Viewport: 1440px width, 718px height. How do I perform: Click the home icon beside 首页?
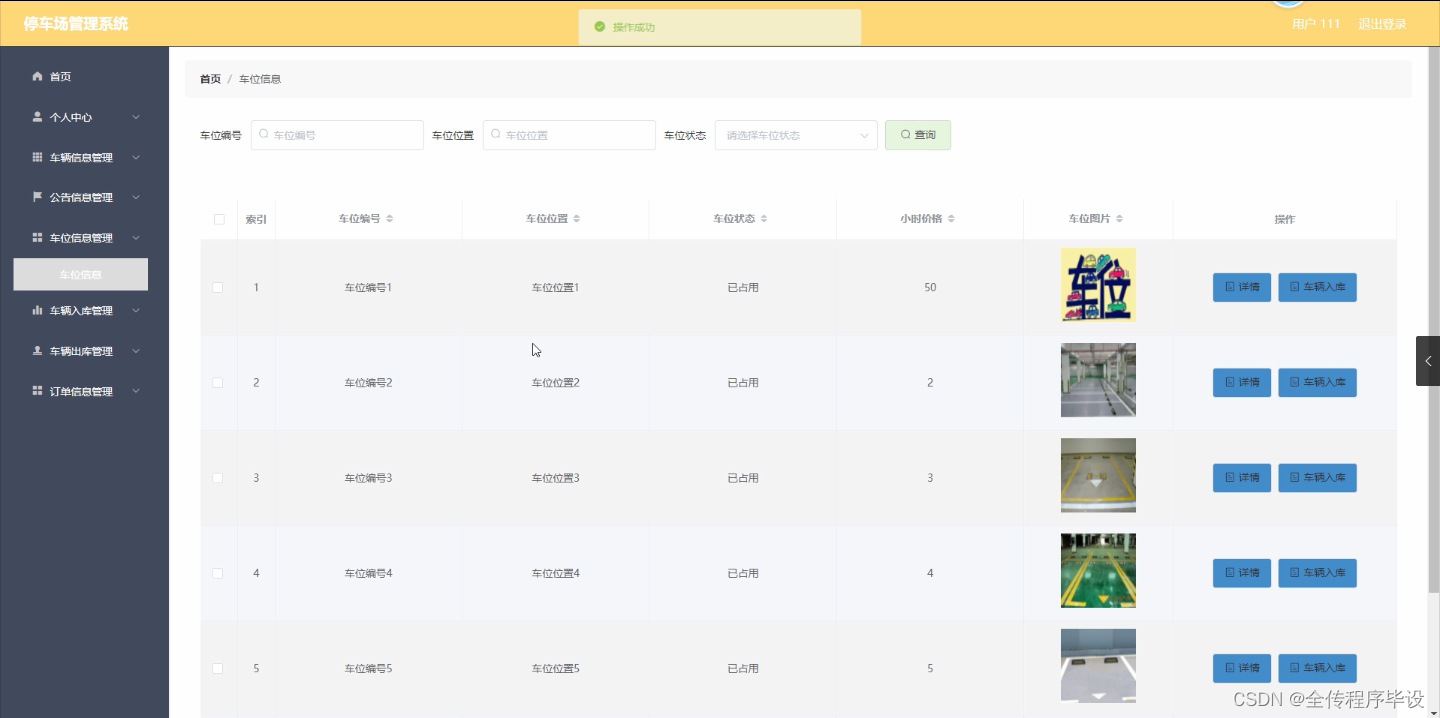click(38, 76)
